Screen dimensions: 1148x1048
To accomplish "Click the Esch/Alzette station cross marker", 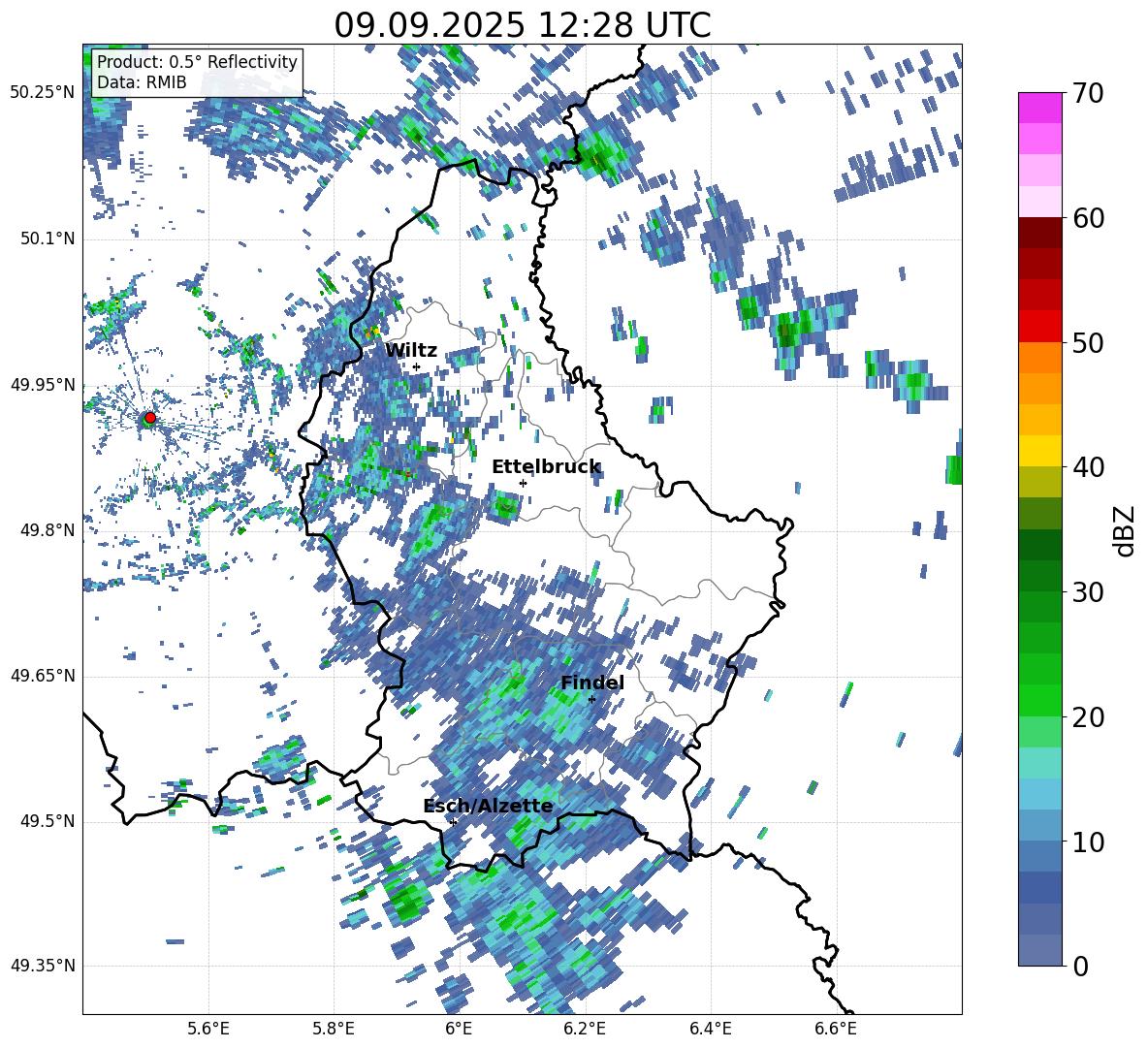I will 453,822.
